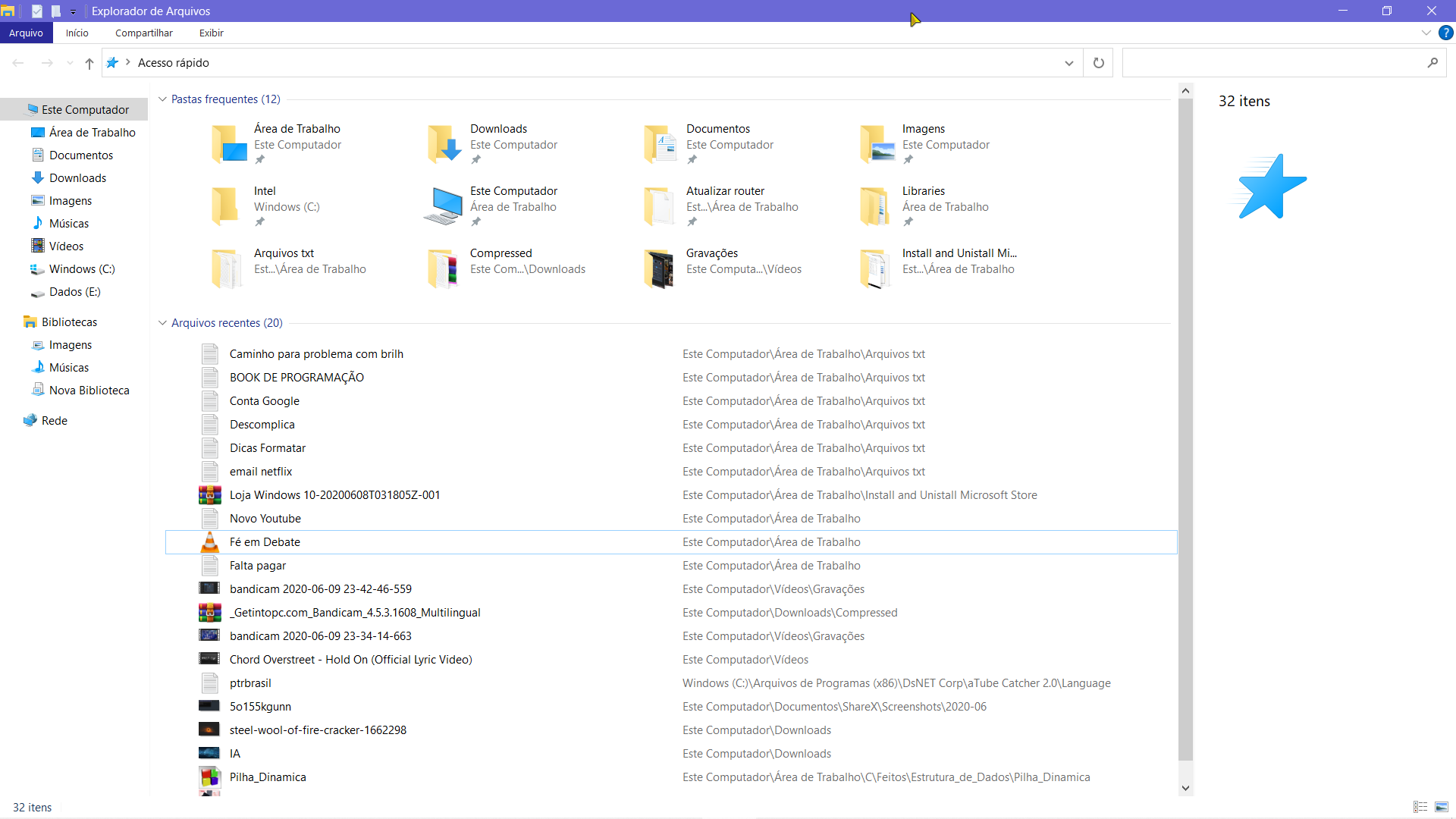1456x819 pixels.
Task: Click the scroll down arrow of file list
Action: point(1185,789)
